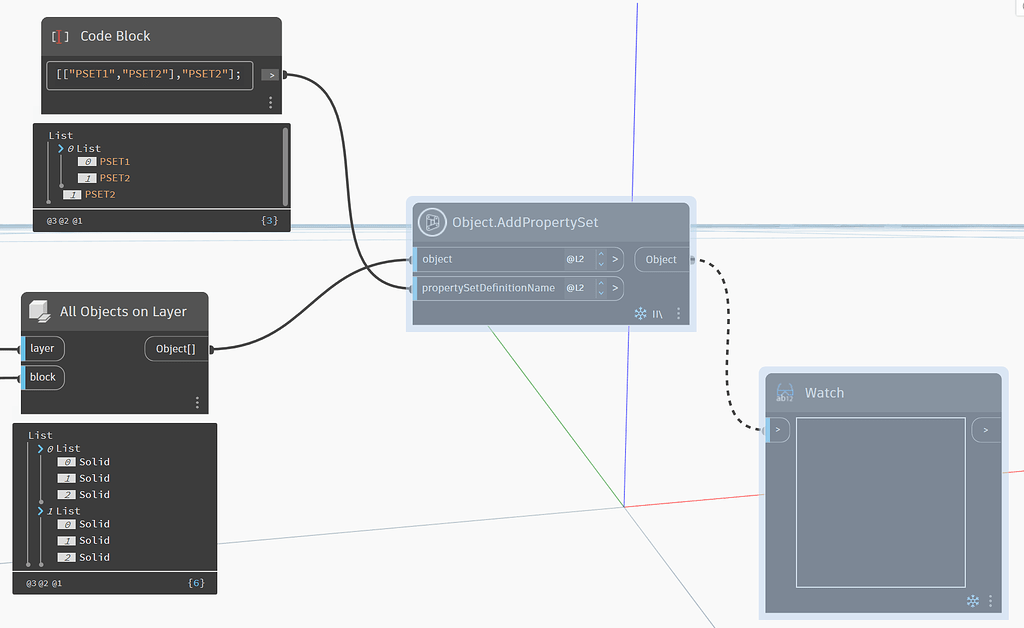Click the node icon in the Object.AddPropertySet header

point(430,222)
